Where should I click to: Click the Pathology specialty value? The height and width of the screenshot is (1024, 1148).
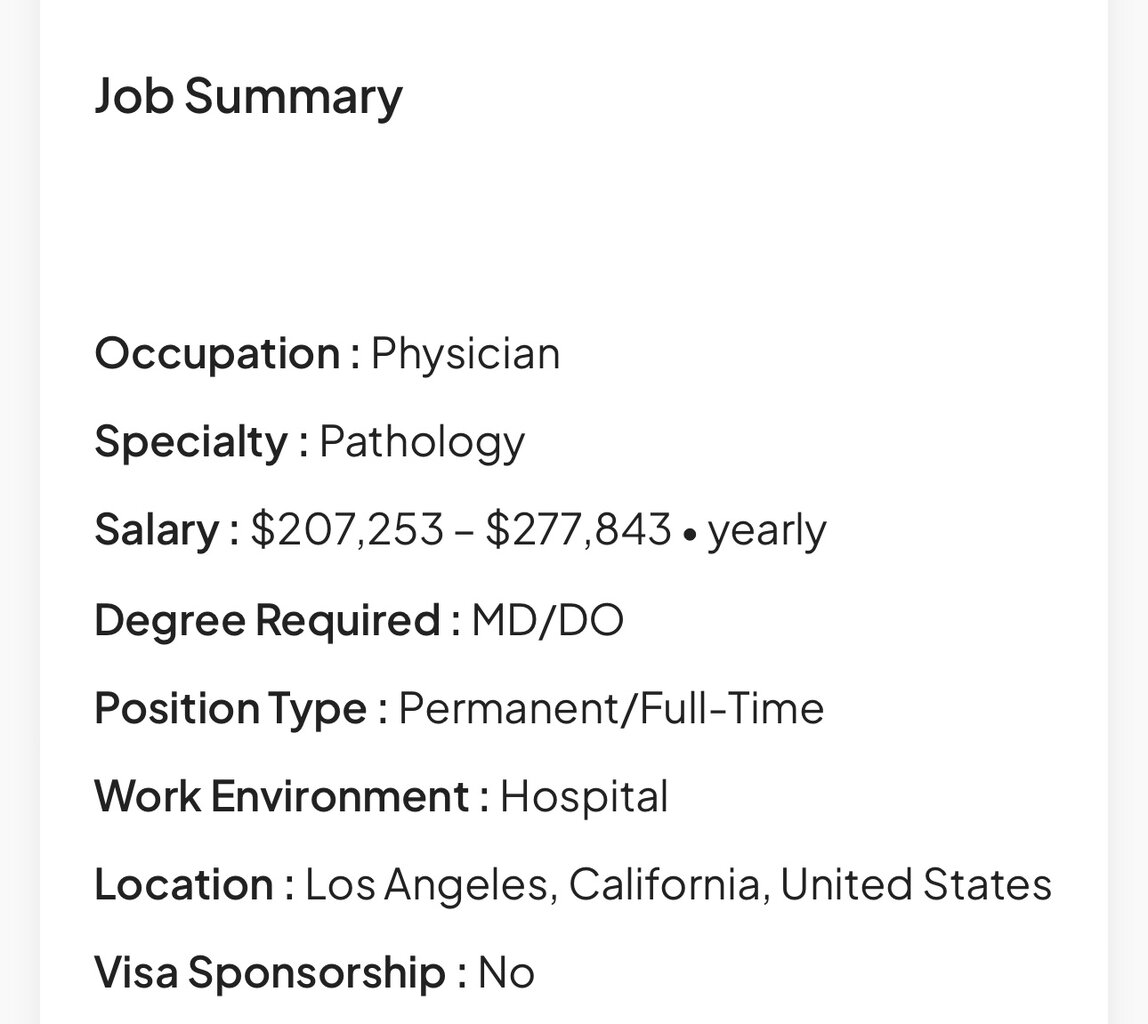[x=421, y=442]
